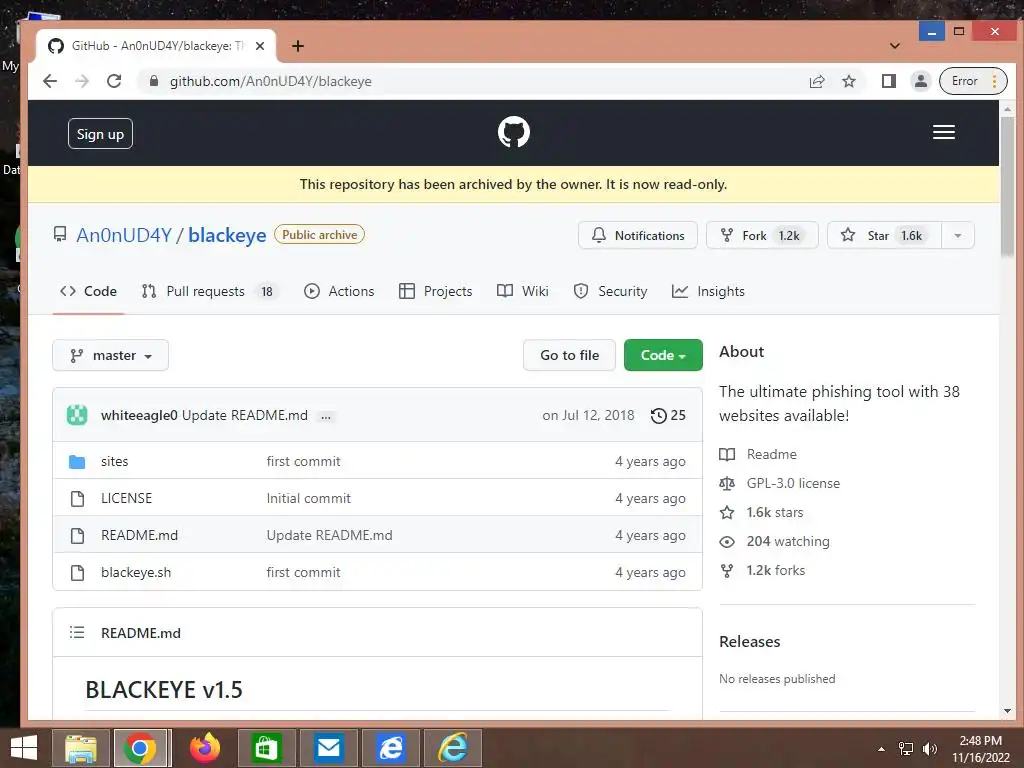The height and width of the screenshot is (768, 1024).
Task: Switch to the Code tab
Action: click(x=88, y=291)
